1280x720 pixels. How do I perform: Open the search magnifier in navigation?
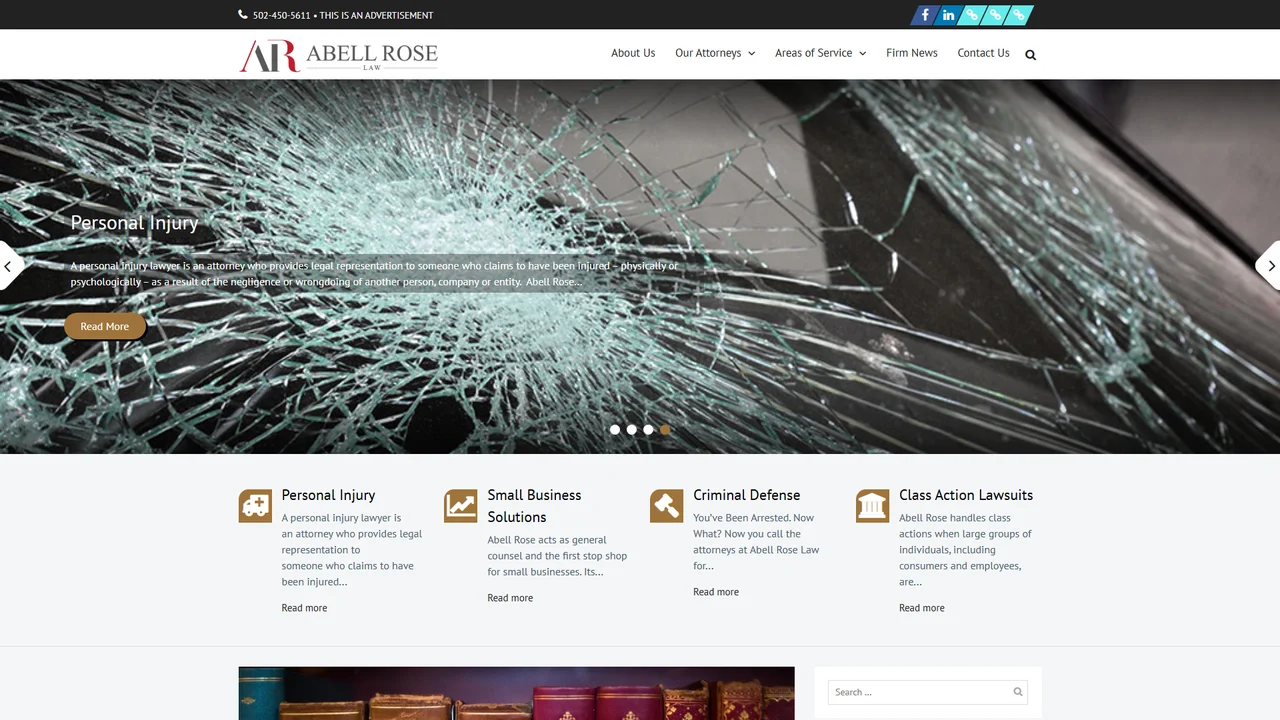click(x=1031, y=55)
